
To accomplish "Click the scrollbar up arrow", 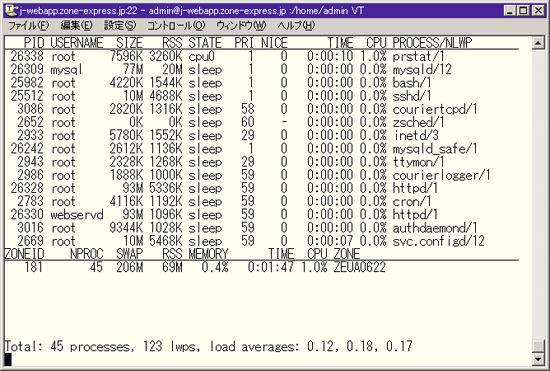I will [538, 43].
